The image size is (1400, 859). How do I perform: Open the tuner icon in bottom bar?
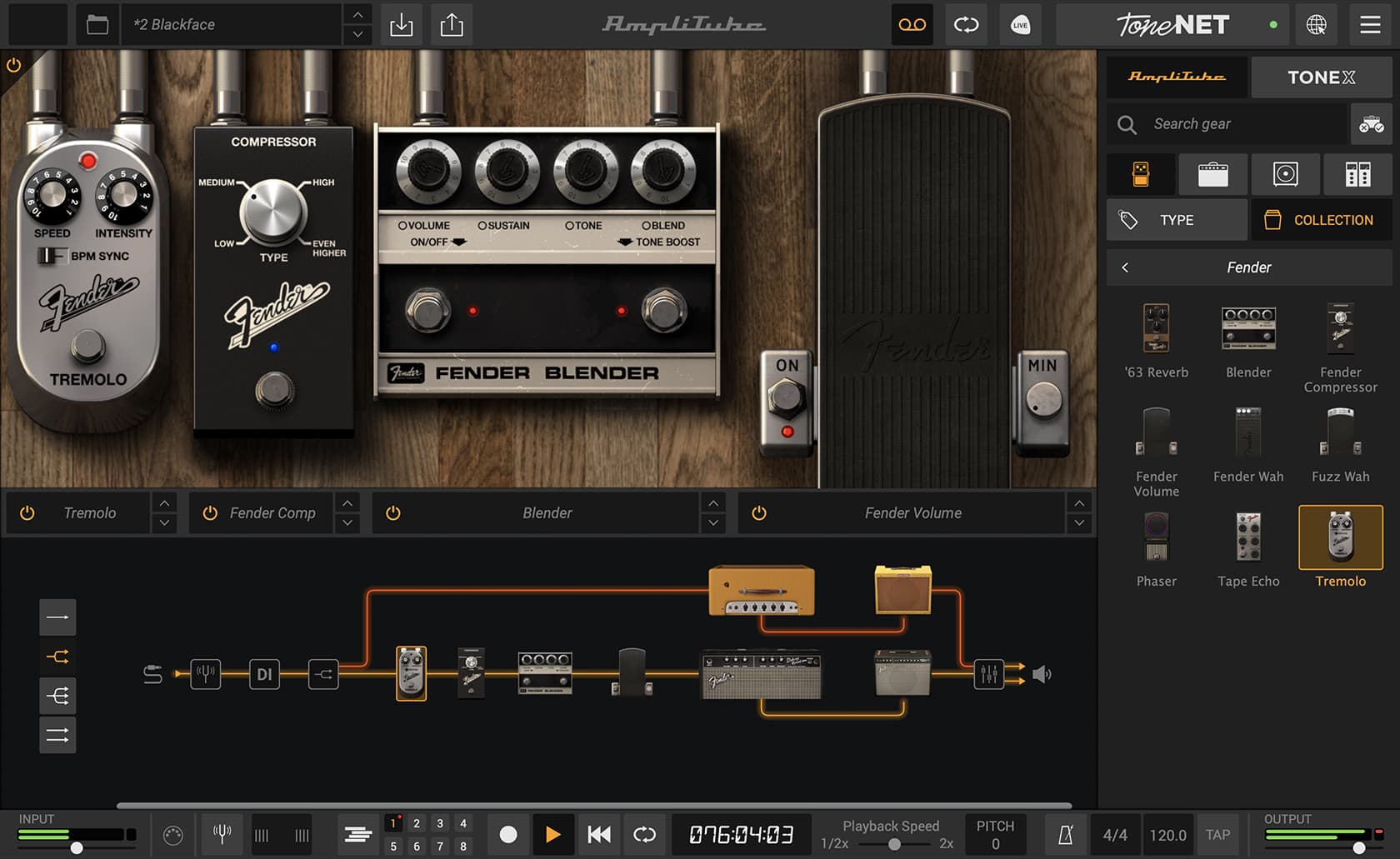coord(222,834)
